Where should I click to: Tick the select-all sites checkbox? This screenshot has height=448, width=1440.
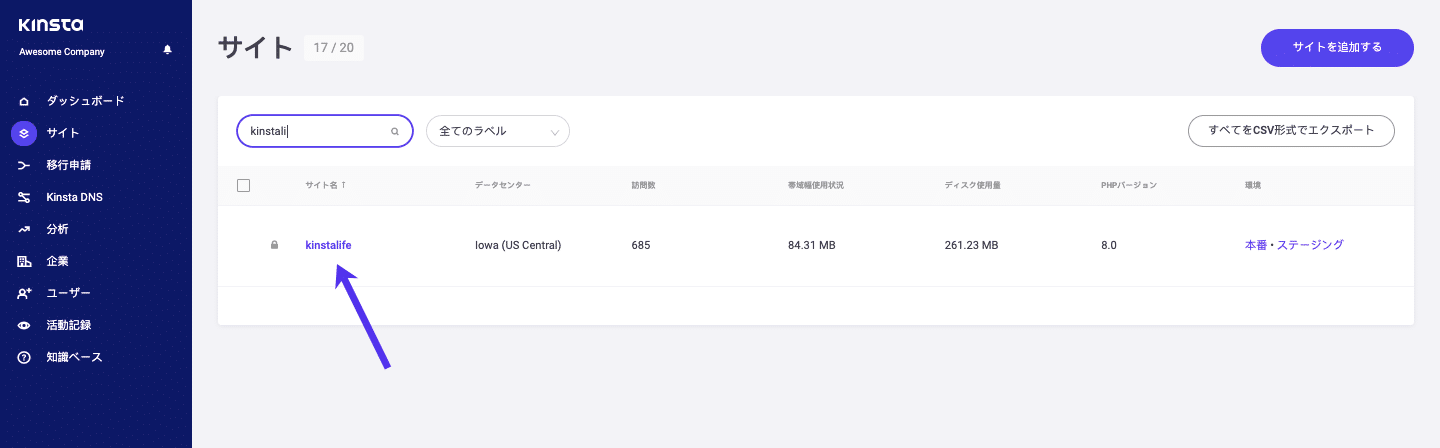pos(243,185)
